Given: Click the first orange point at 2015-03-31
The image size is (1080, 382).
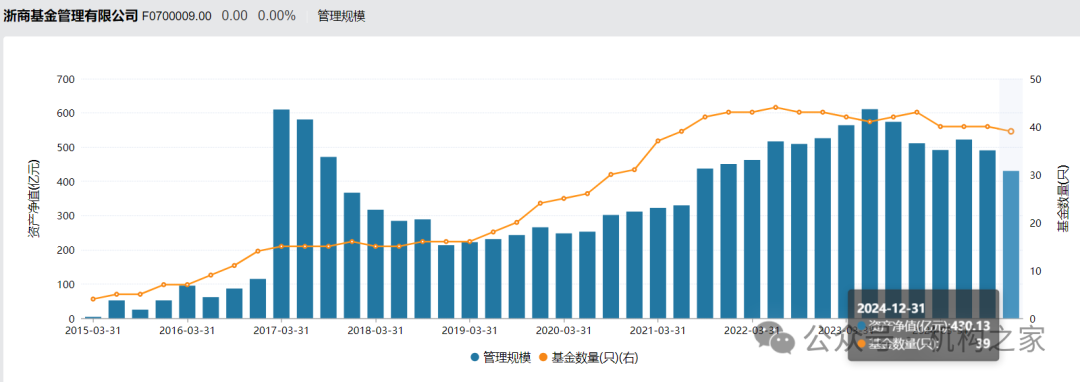Looking at the screenshot, I should 93,299.
